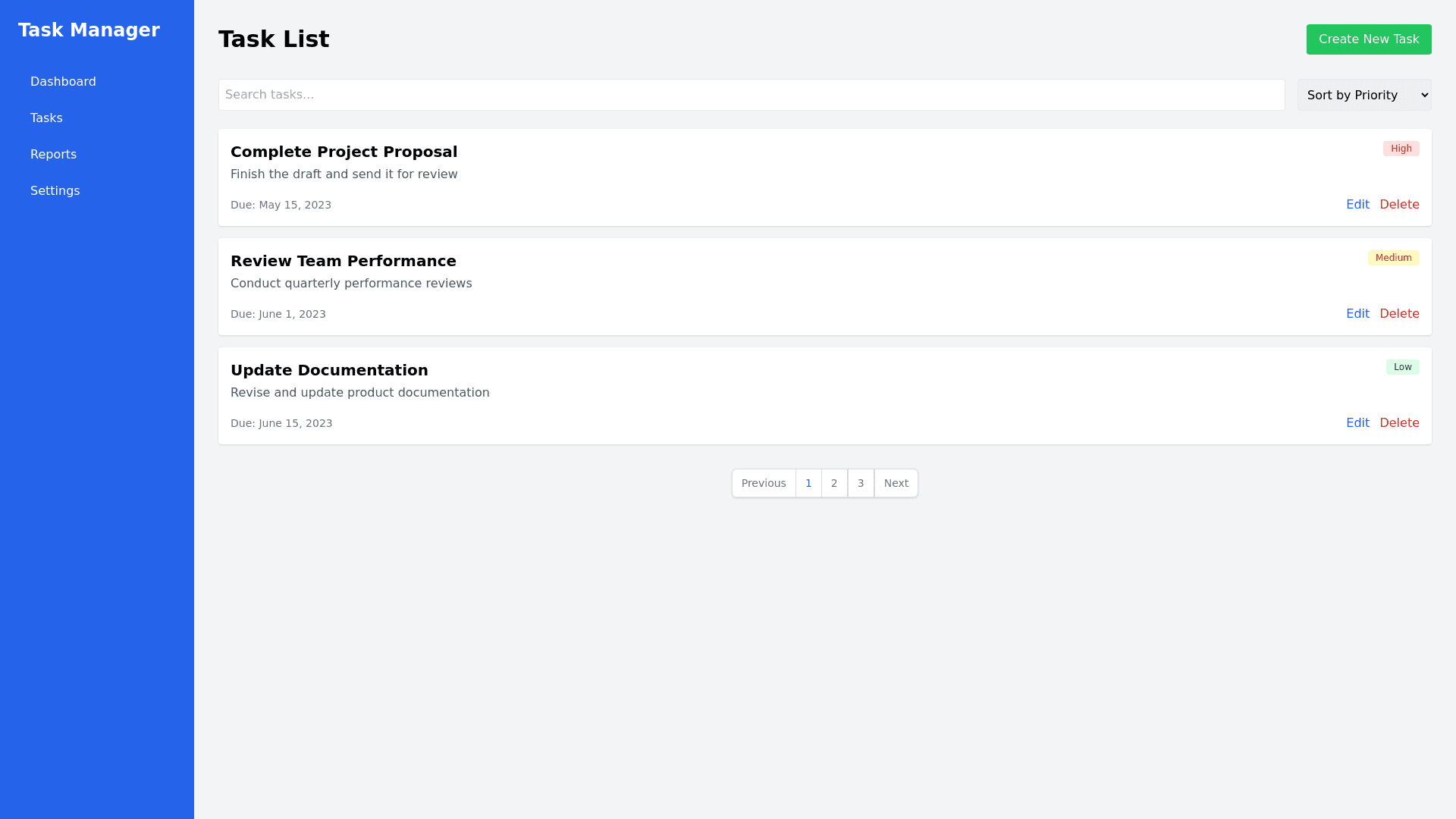This screenshot has height=819, width=1456.
Task: Delete the Complete Project Proposal task
Action: tap(1399, 205)
